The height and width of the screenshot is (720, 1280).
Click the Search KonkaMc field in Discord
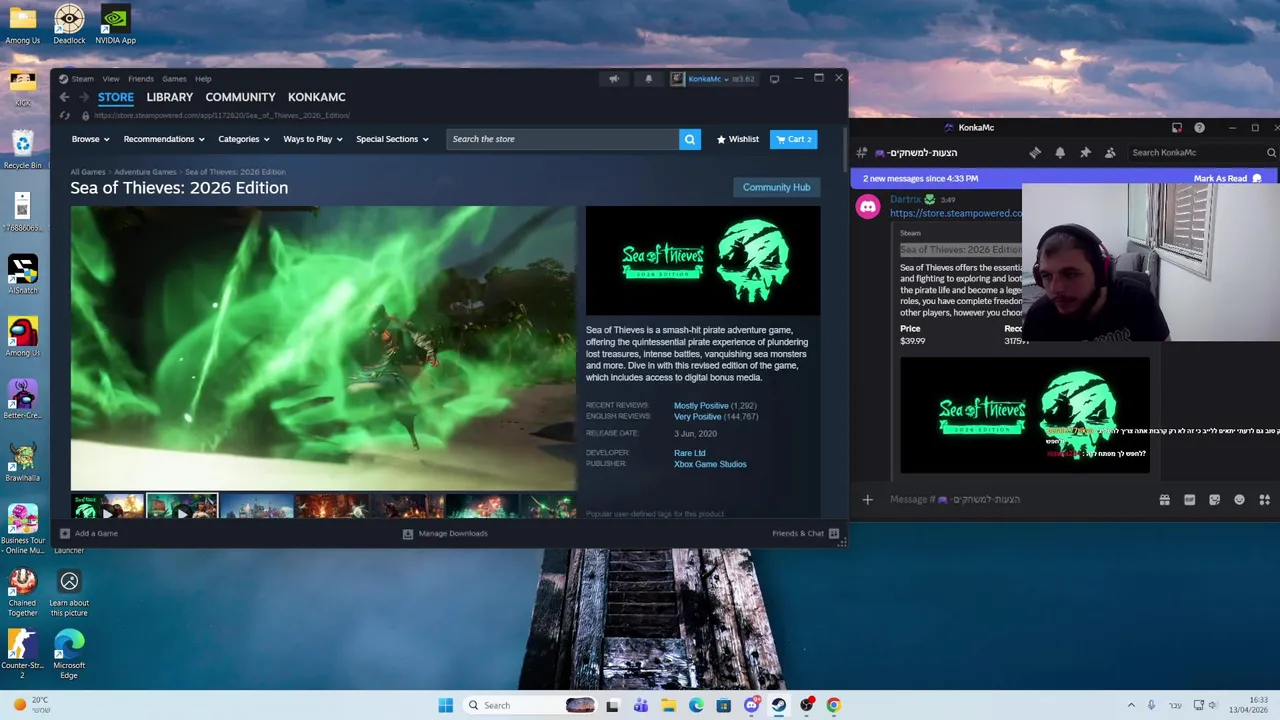point(1203,153)
